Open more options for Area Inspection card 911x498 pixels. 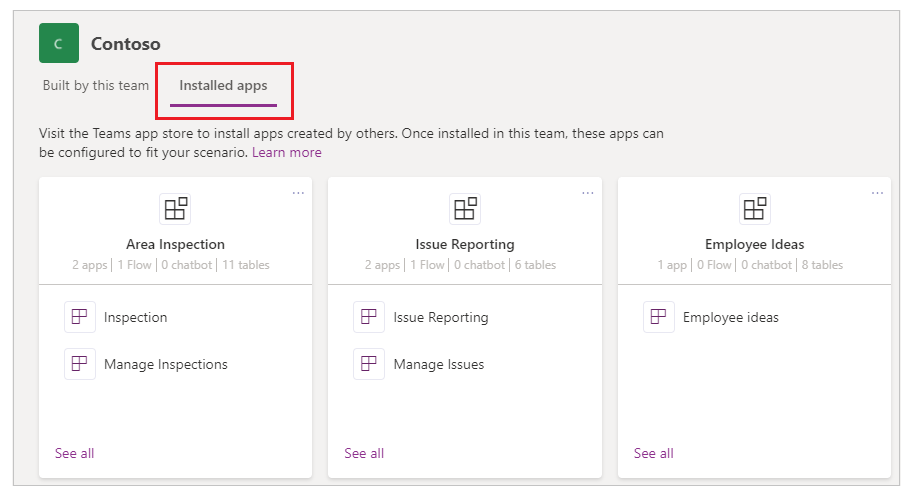click(x=298, y=193)
